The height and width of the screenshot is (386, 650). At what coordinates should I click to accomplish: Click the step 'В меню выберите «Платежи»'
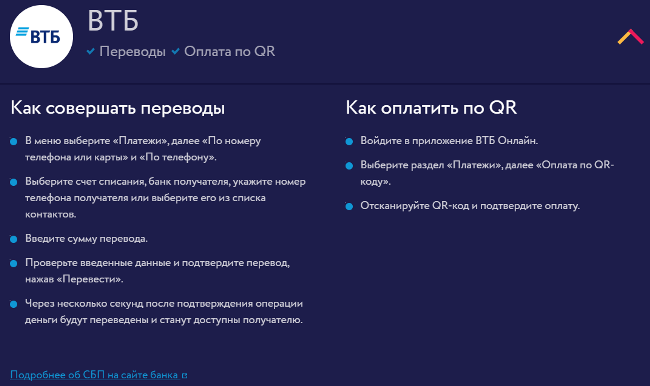(x=143, y=149)
